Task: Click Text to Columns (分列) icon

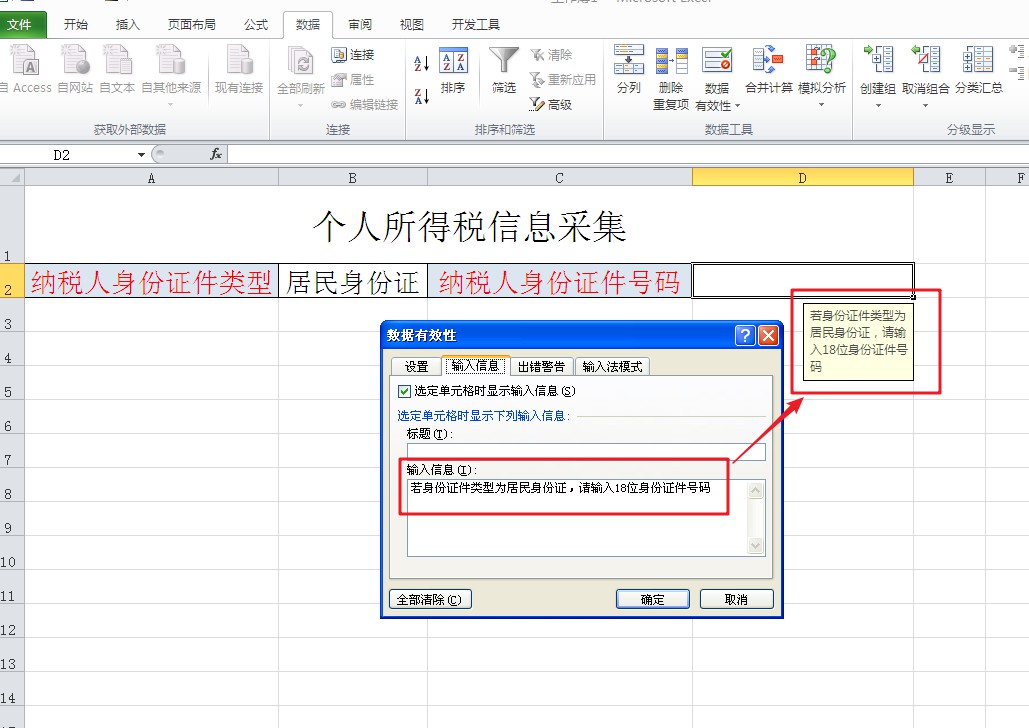Action: pyautogui.click(x=629, y=69)
